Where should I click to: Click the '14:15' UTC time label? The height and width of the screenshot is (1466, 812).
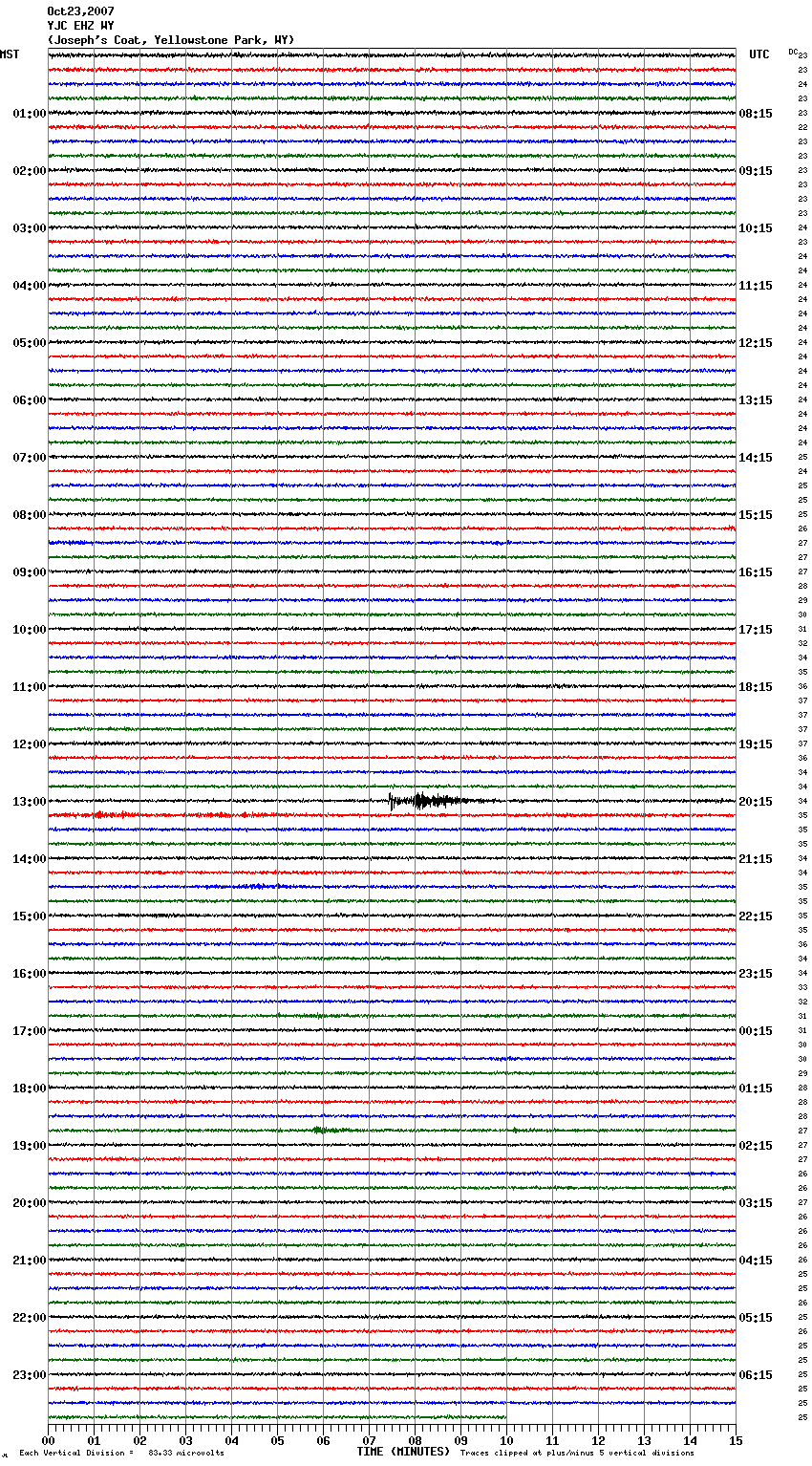[x=756, y=458]
